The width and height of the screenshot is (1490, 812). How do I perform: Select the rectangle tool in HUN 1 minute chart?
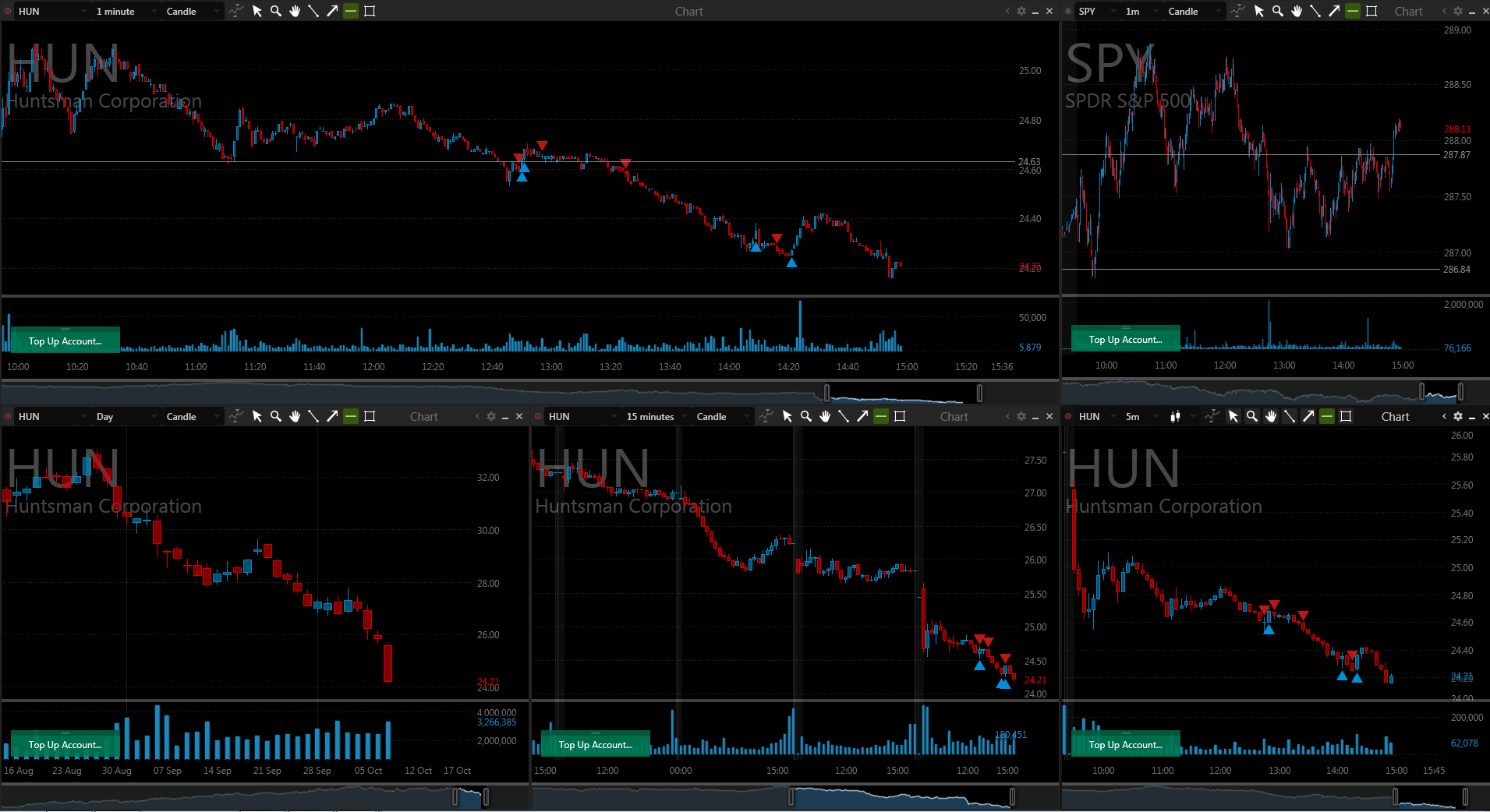pos(370,11)
